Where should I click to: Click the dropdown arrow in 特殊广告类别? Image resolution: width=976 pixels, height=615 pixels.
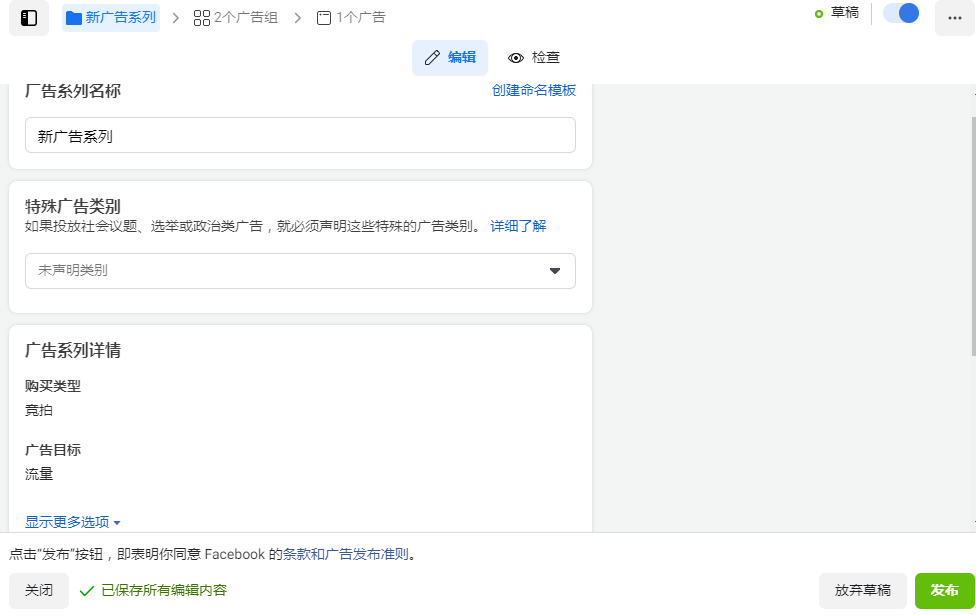click(555, 270)
